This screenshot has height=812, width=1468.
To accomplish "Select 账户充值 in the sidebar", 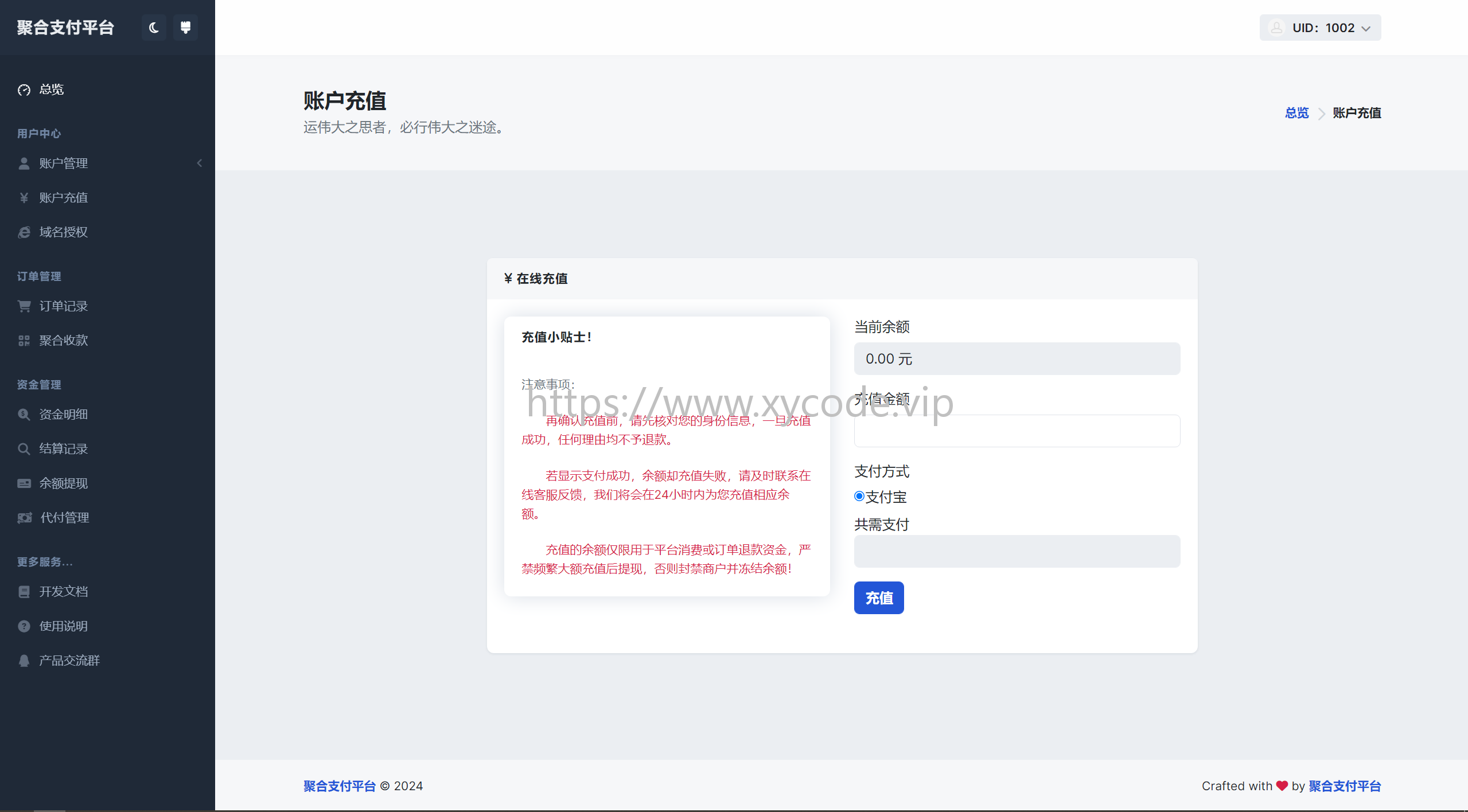I will click(63, 198).
